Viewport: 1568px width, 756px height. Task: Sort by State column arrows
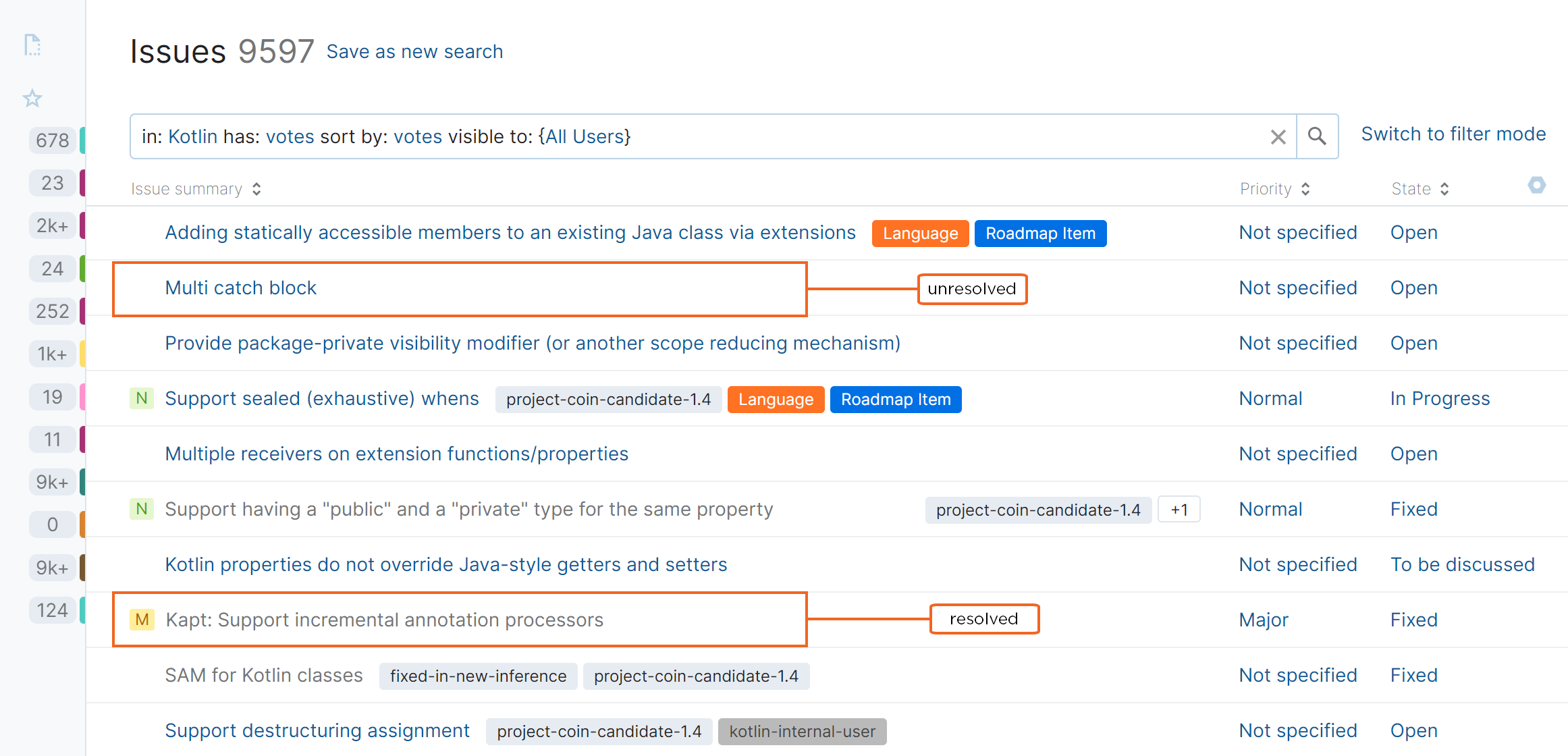[1444, 189]
